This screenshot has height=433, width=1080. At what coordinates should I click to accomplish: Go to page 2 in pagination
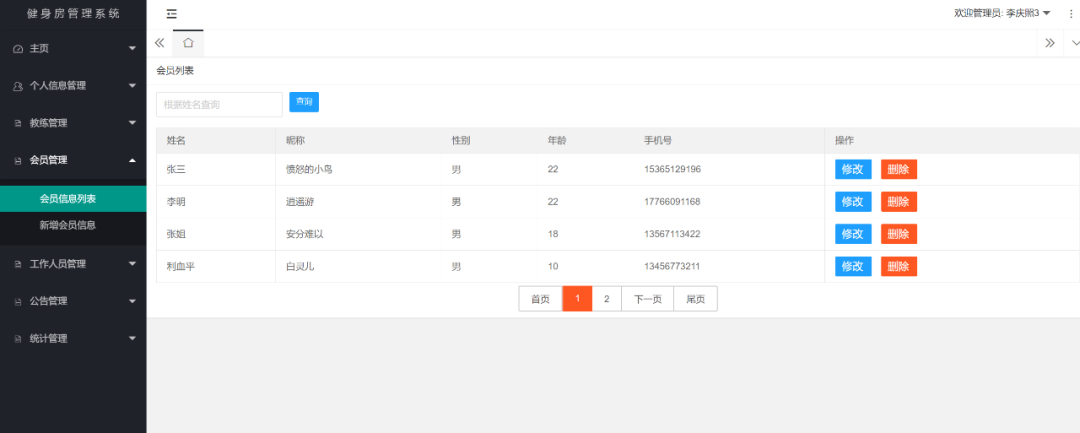[606, 299]
